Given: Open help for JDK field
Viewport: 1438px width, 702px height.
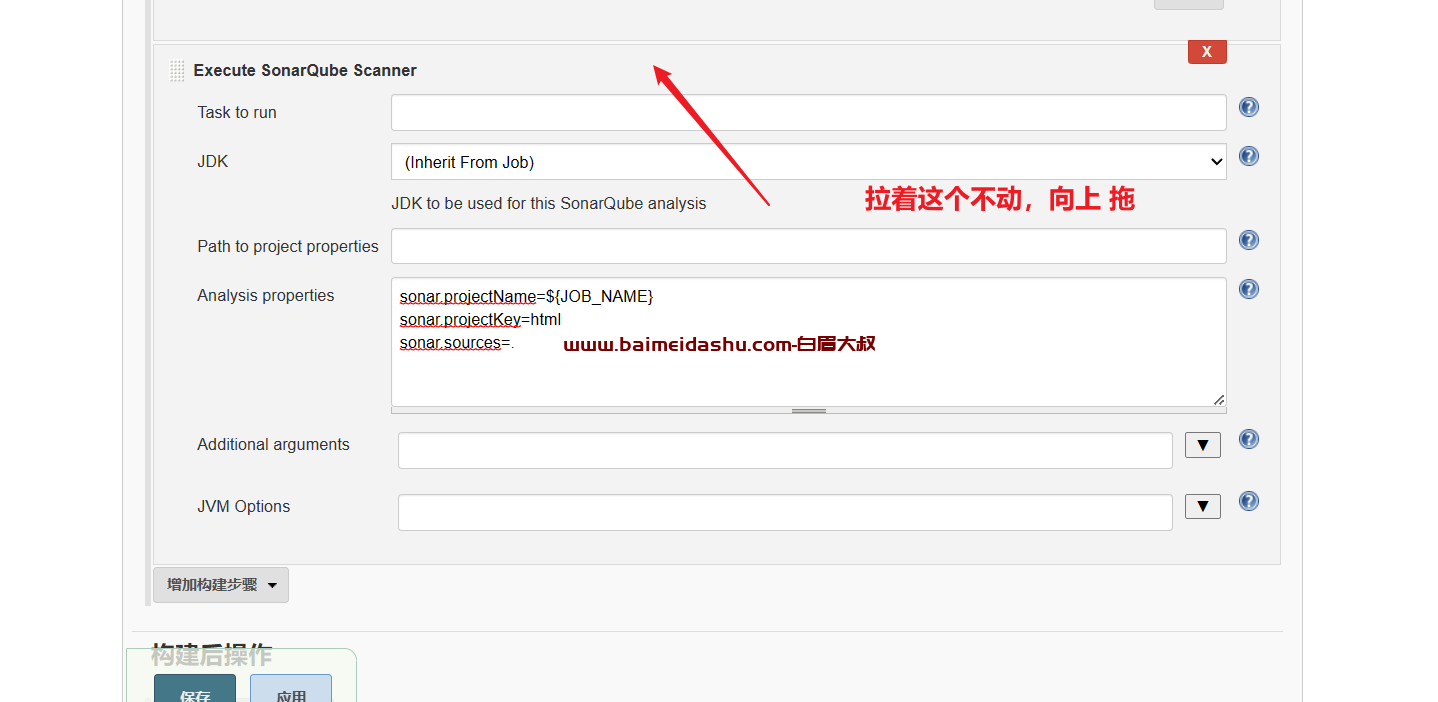Looking at the screenshot, I should [x=1248, y=156].
